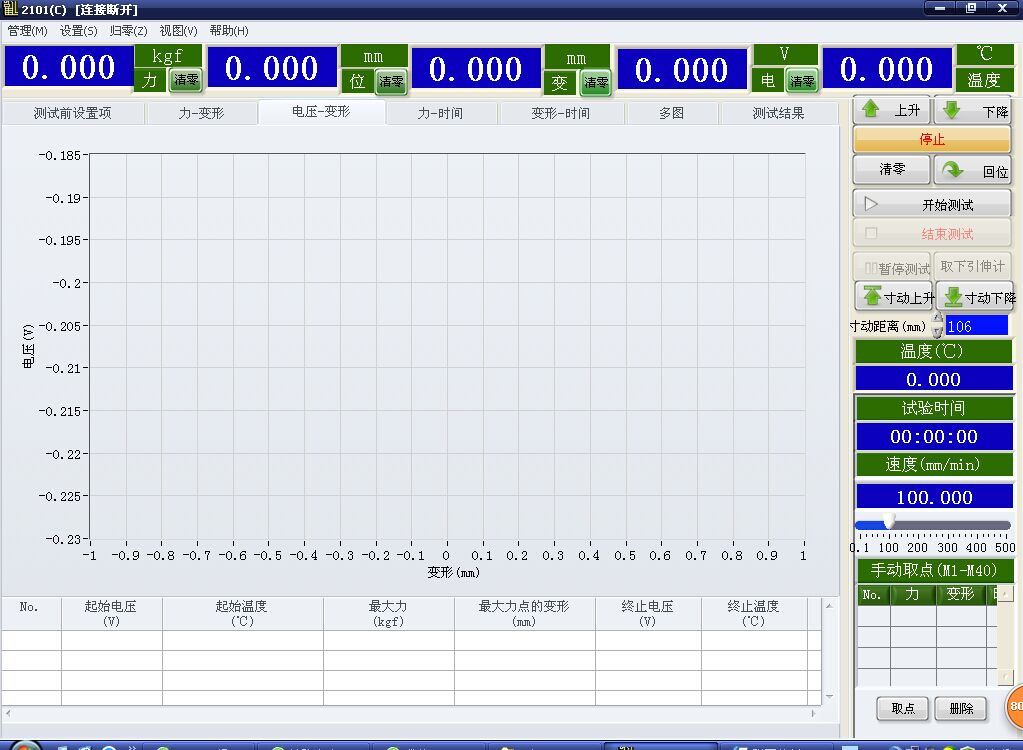Screen dimensions: 1023x750
Task: Decrease the 寸动距离 value with down spinner
Action: click(x=938, y=332)
